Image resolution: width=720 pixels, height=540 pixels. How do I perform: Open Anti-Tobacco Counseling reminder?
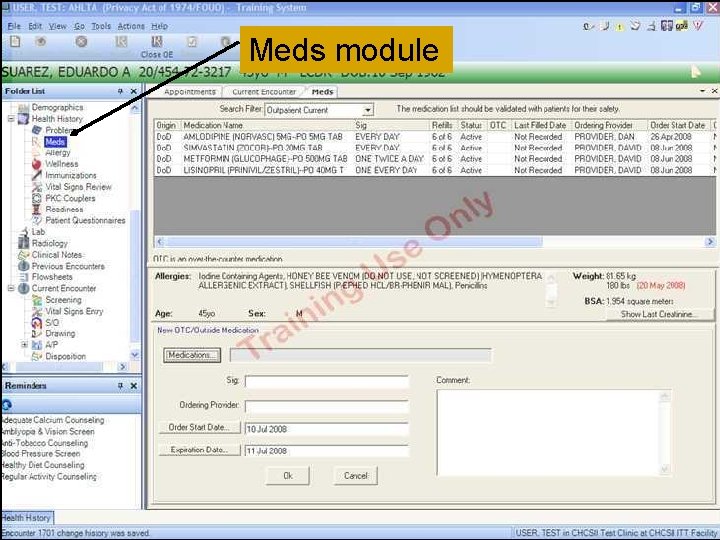[44, 443]
